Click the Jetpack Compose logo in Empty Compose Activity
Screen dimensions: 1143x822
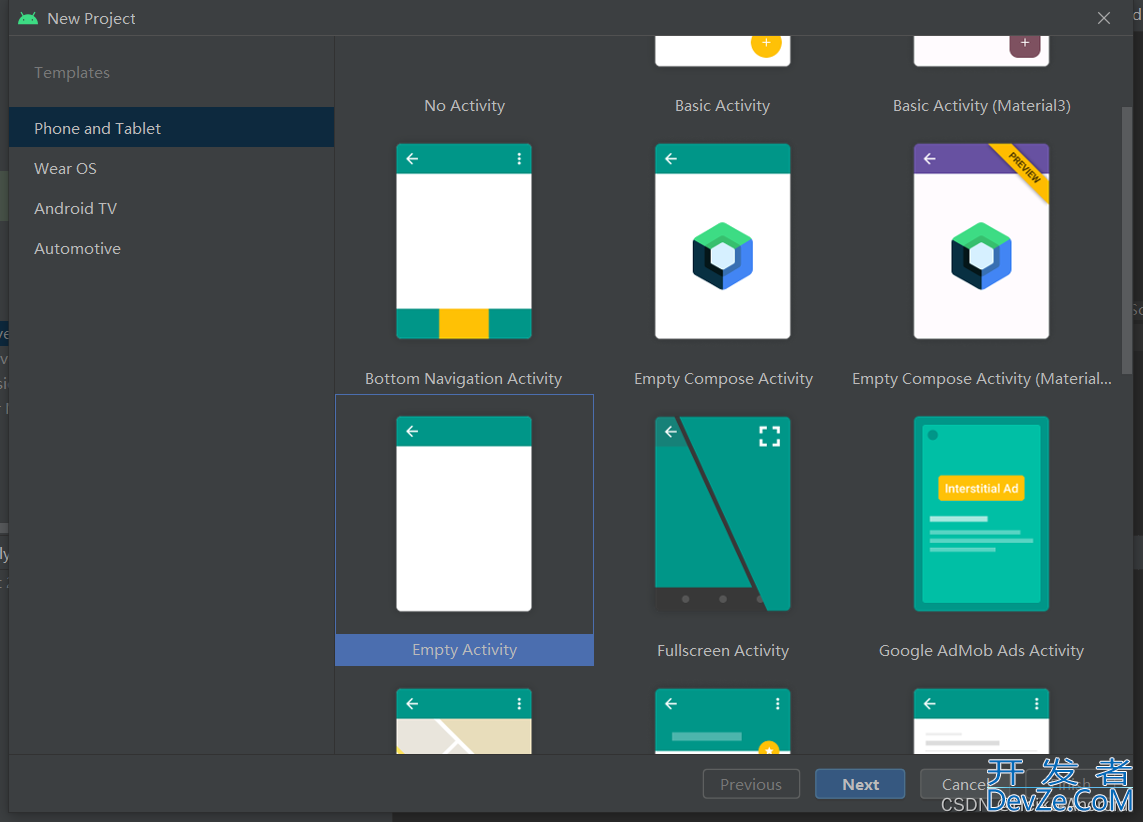tap(722, 256)
